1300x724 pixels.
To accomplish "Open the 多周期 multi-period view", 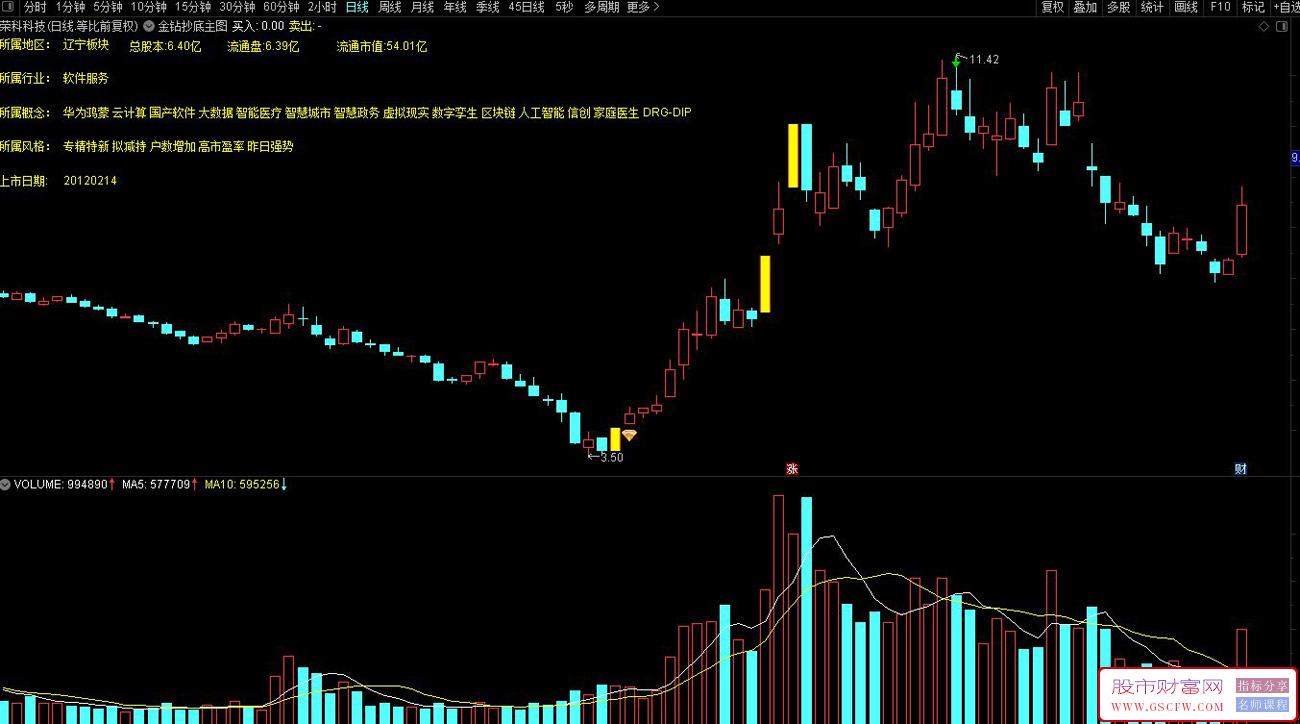I will [602, 7].
